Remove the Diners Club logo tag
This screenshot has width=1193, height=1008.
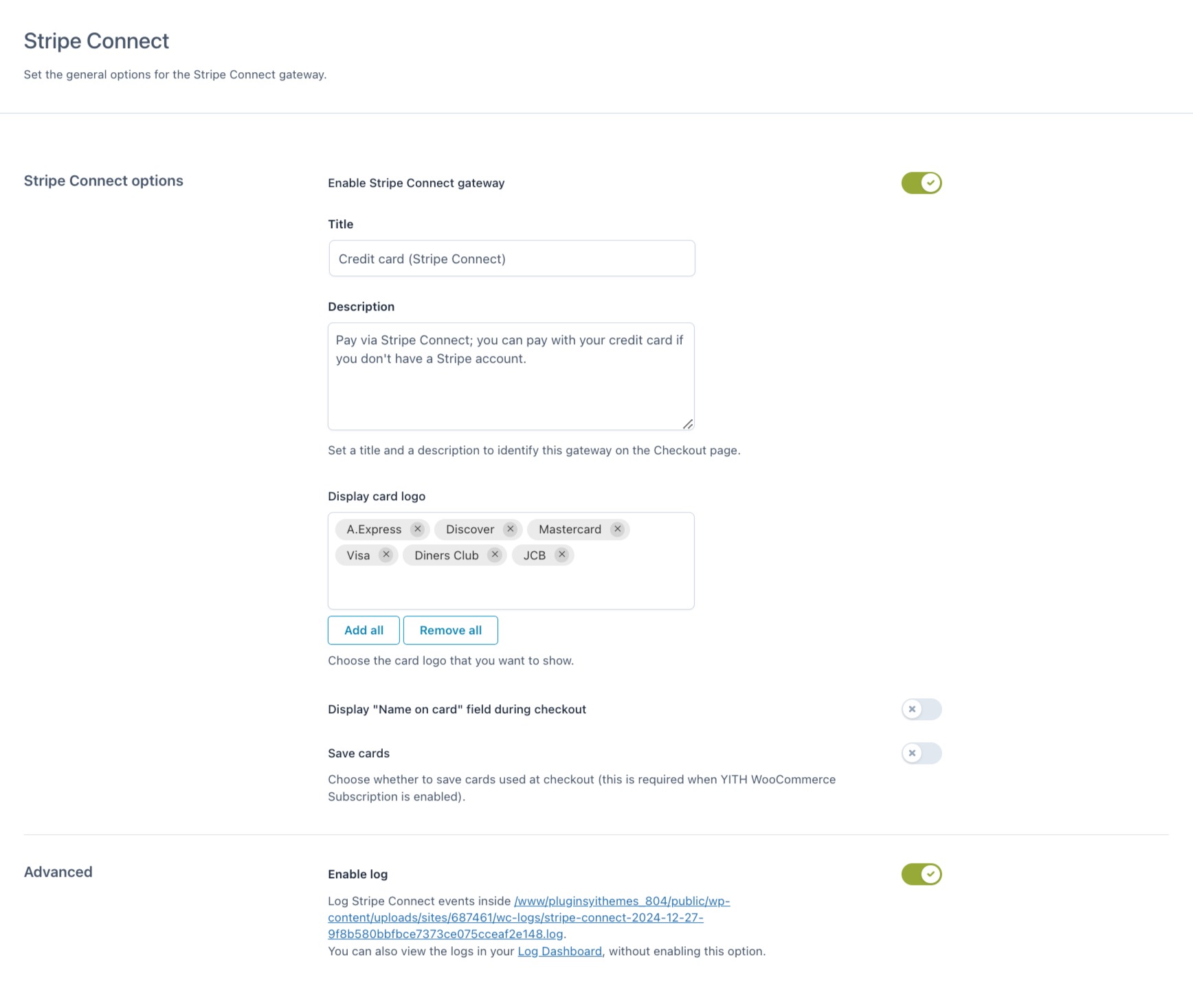tap(495, 555)
